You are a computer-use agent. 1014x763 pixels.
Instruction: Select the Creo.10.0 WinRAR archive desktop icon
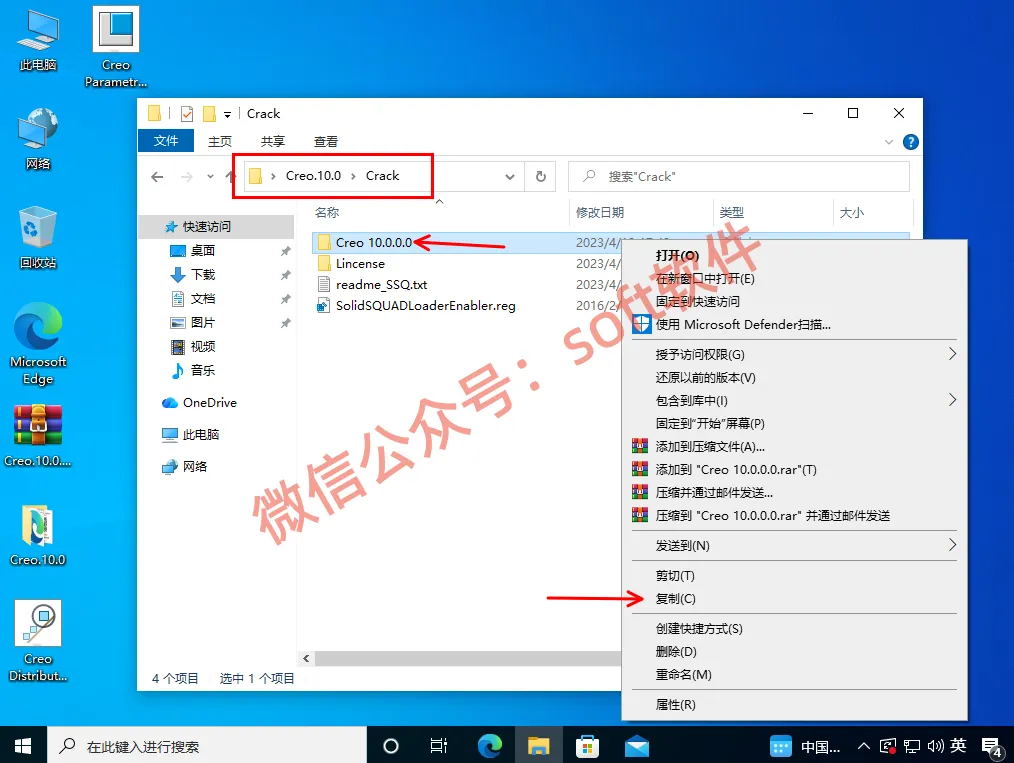(38, 436)
